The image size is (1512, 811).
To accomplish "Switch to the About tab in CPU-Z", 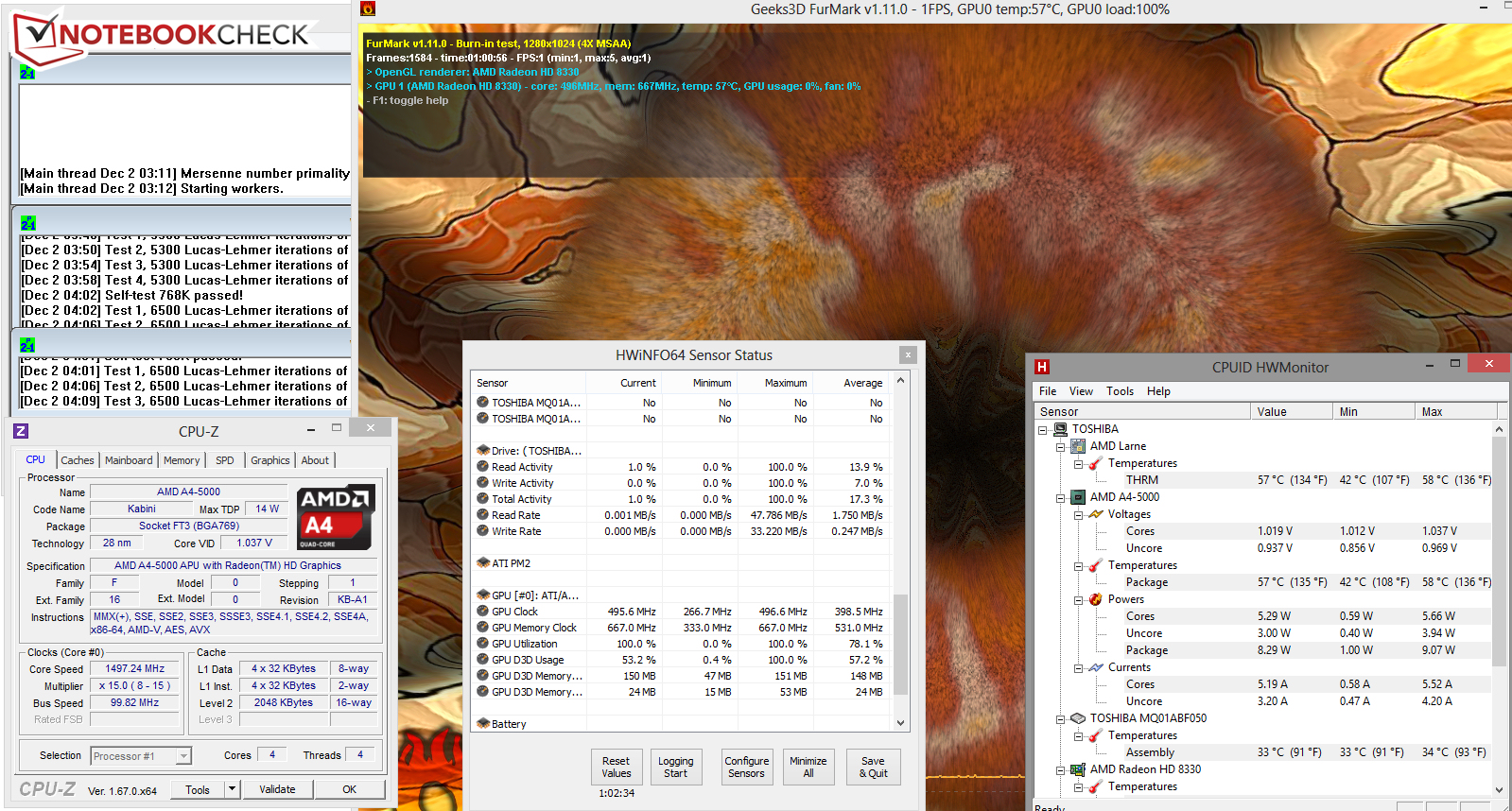I will 315,460.
